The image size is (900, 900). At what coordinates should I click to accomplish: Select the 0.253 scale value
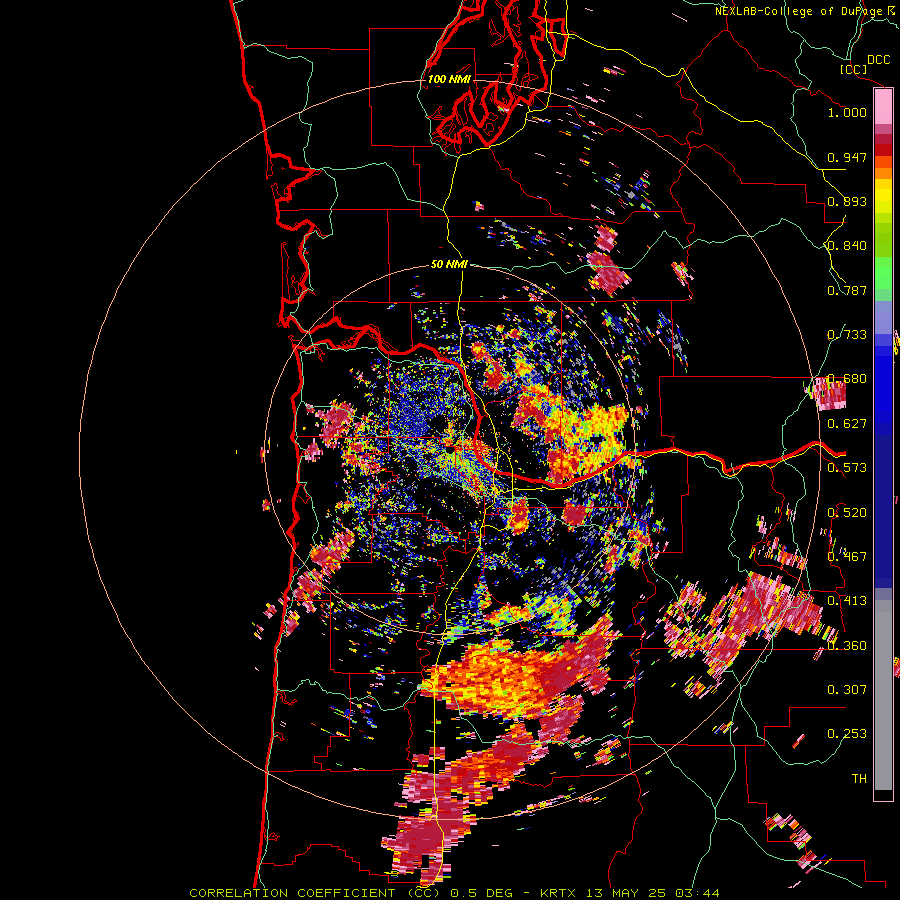(x=847, y=734)
